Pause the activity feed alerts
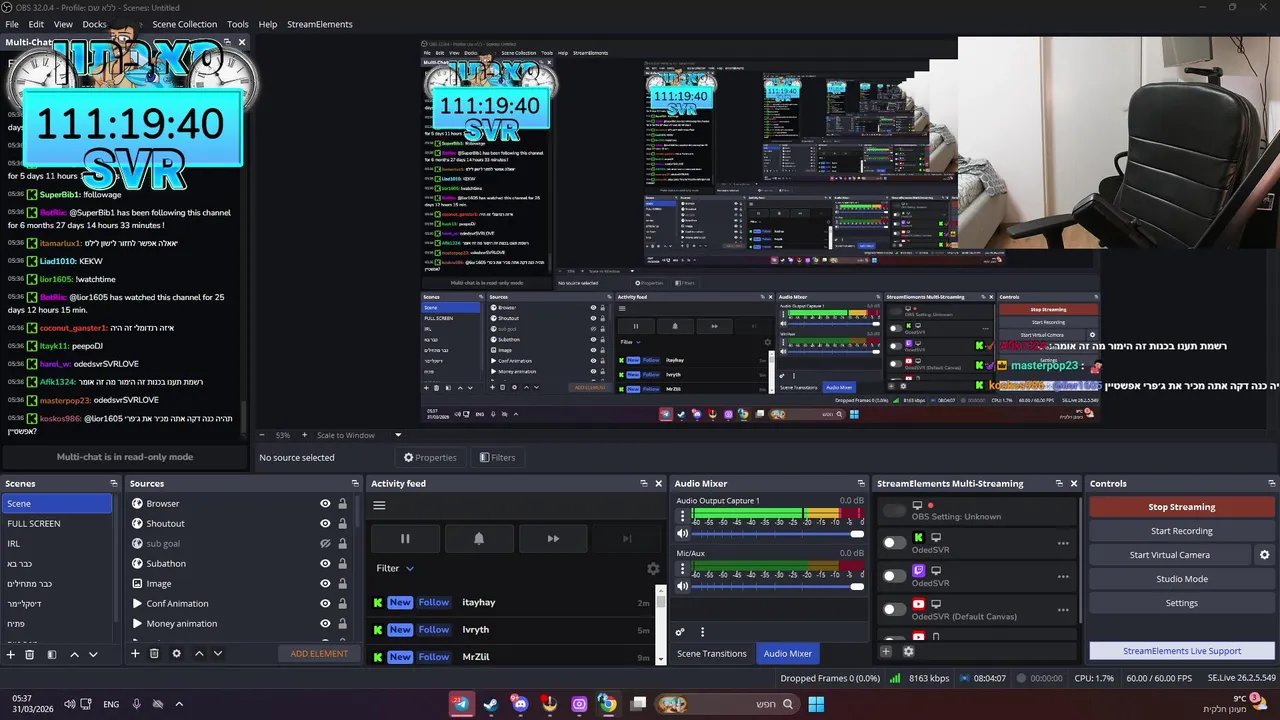Viewport: 1280px width, 720px height. pyautogui.click(x=405, y=538)
